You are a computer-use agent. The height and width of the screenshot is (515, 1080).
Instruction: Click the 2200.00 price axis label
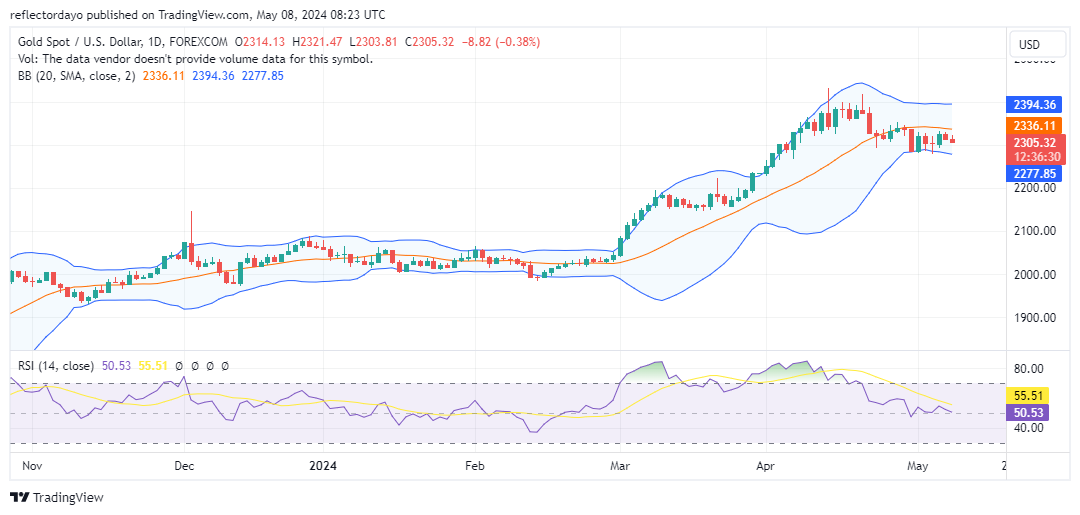(1037, 187)
